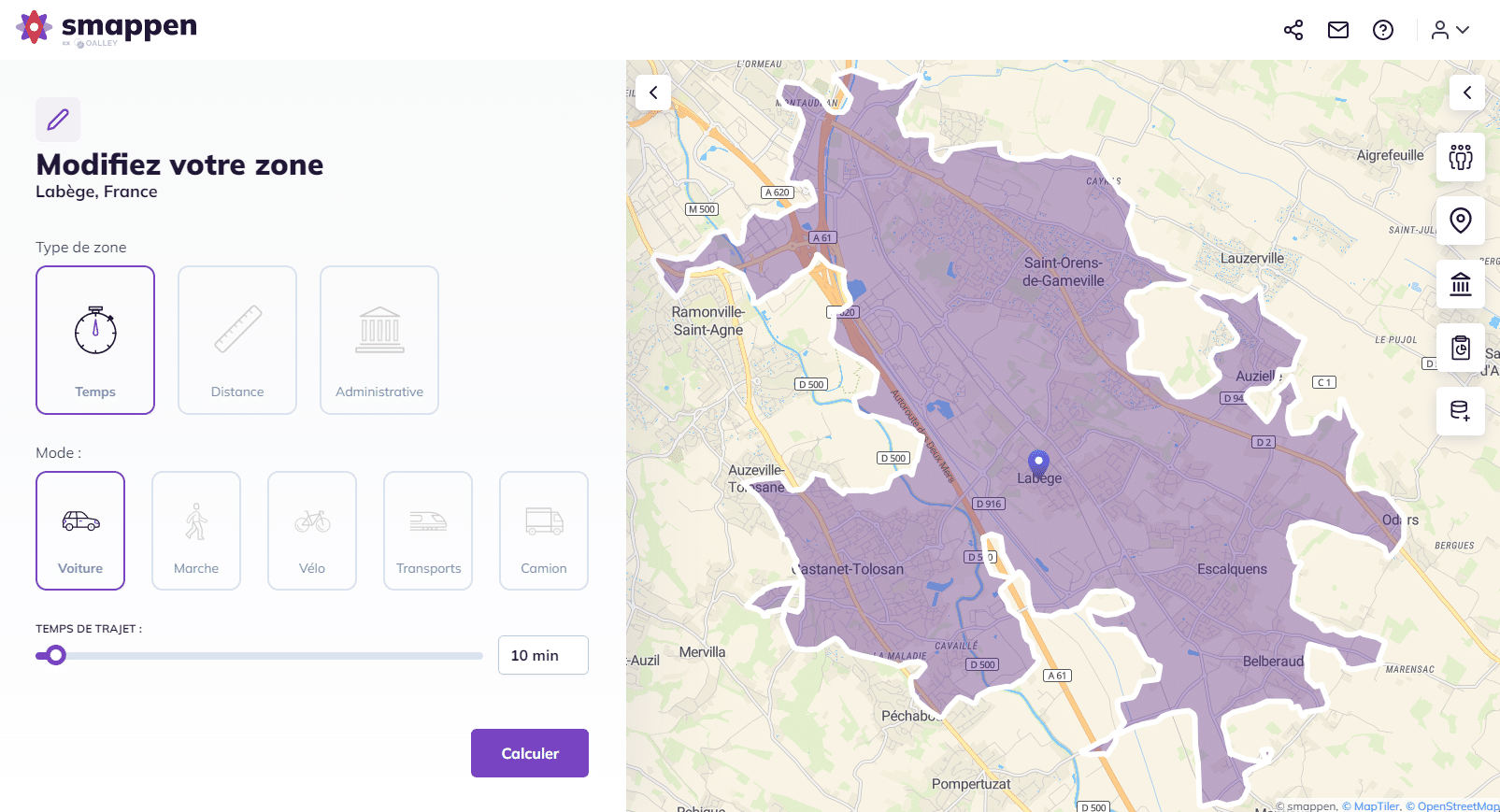This screenshot has height=812, width=1500.
Task: Collapse the right map toolbar chevron
Action: [1466, 93]
